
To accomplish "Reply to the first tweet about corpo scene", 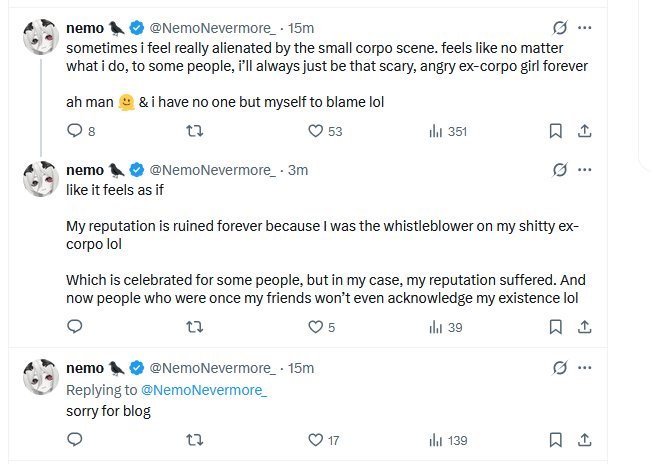I will pos(74,131).
